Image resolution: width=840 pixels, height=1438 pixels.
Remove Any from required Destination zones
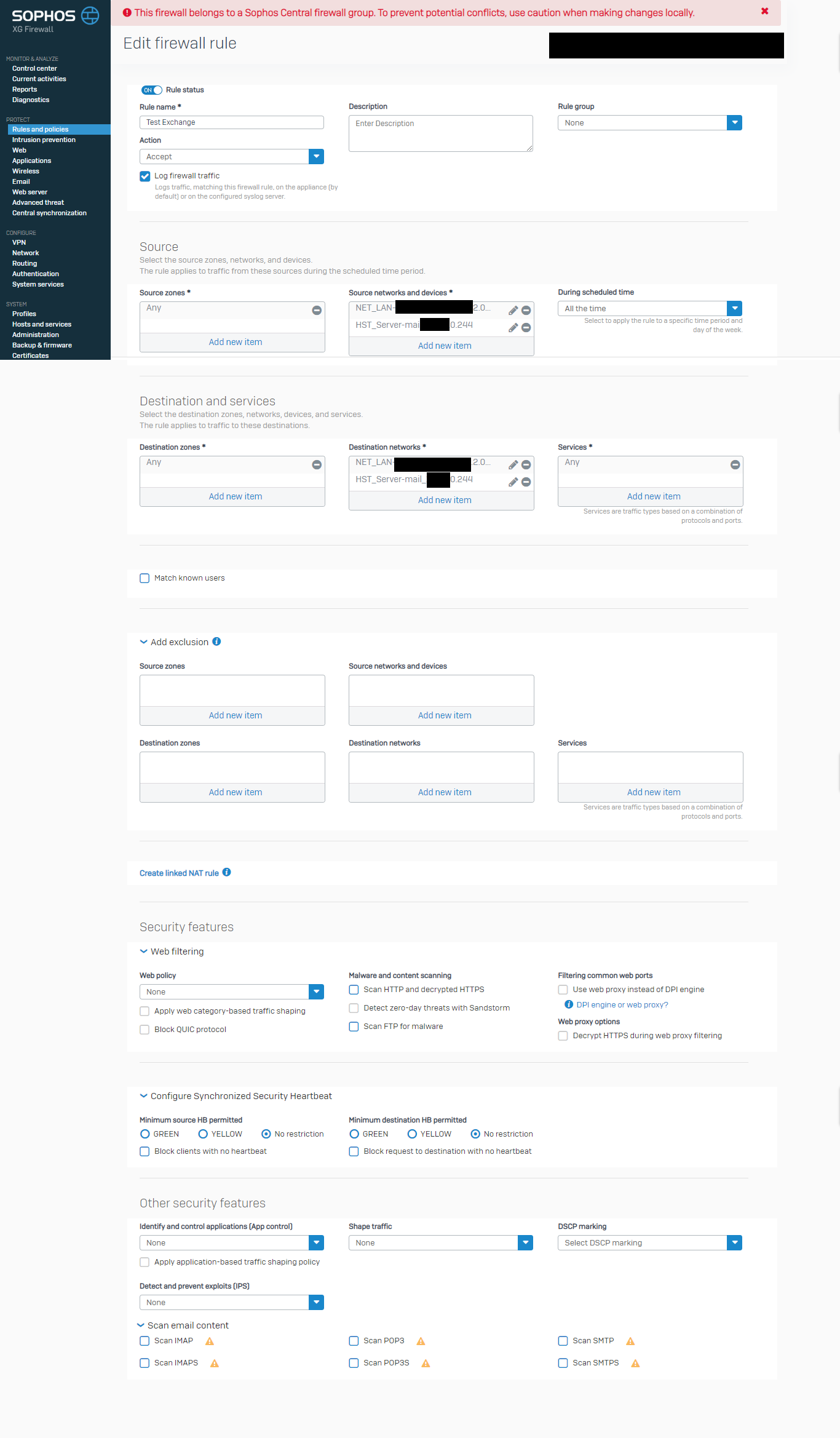[x=317, y=465]
